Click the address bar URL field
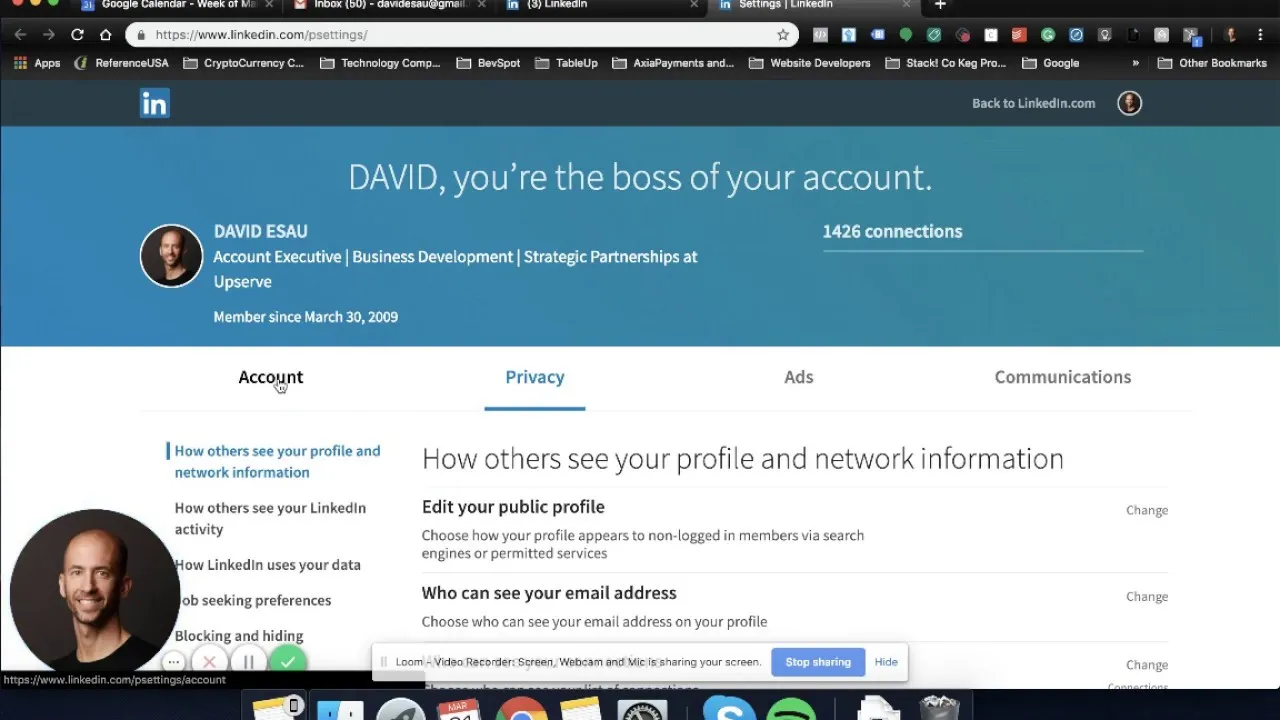This screenshot has height=720, width=1280. 462,34
